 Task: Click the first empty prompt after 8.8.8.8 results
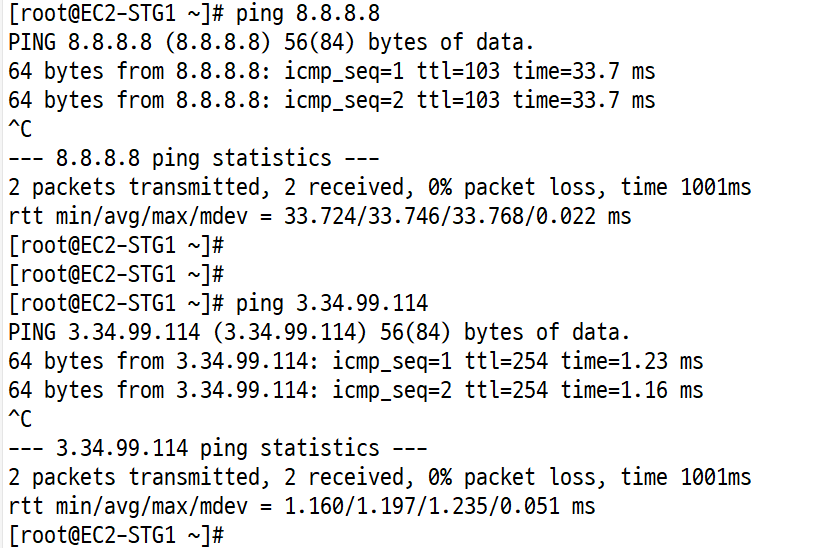coord(116,245)
